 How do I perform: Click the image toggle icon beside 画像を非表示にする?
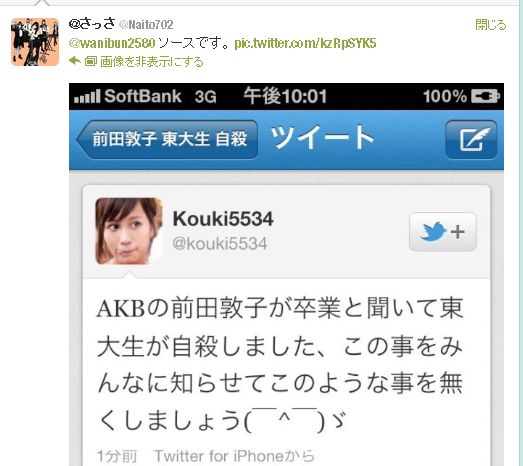coord(90,61)
